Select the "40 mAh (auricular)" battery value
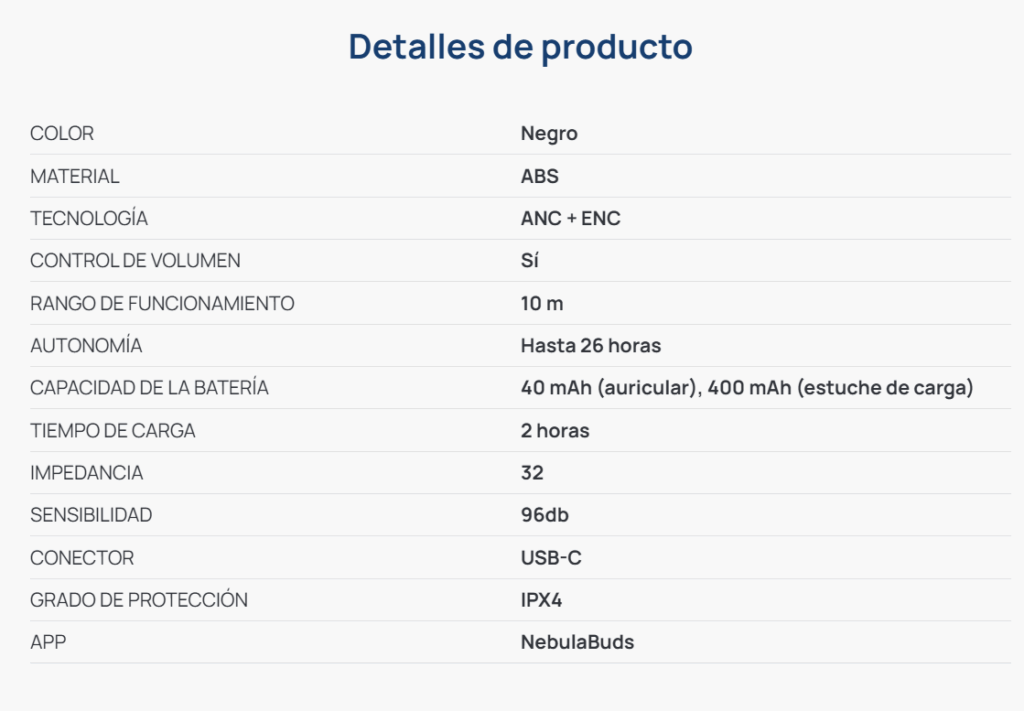Screen dimensions: 1024x711 (x=609, y=388)
